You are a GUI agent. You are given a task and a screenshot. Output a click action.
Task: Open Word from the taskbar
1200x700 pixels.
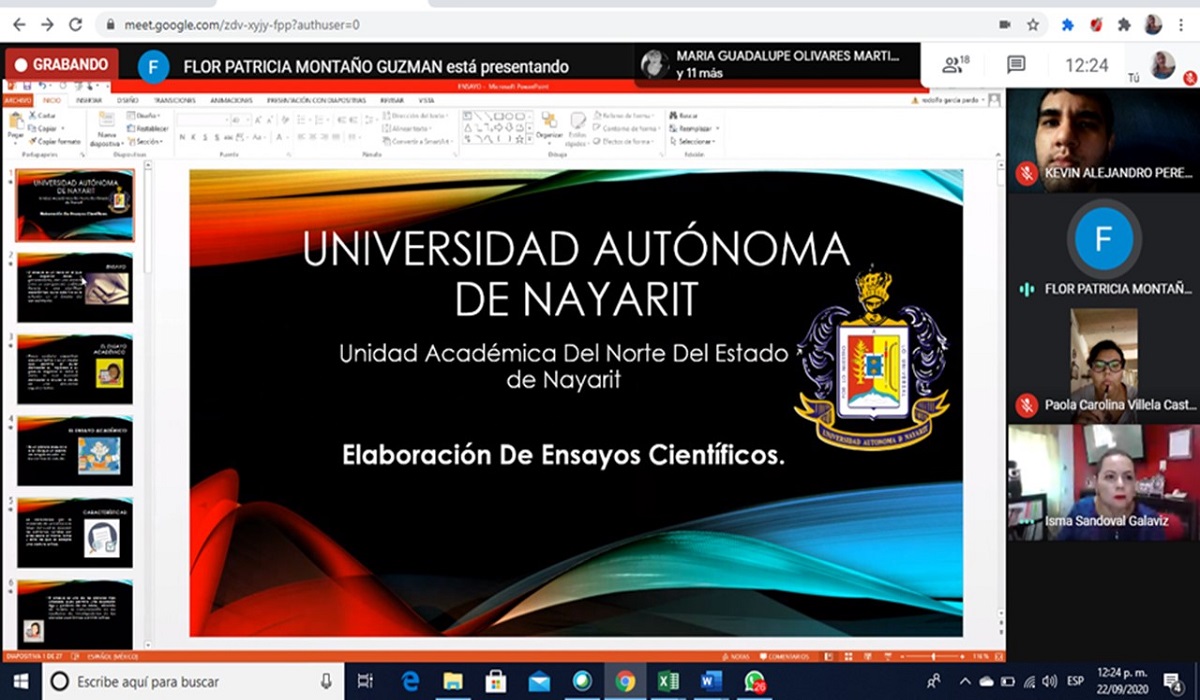click(711, 681)
